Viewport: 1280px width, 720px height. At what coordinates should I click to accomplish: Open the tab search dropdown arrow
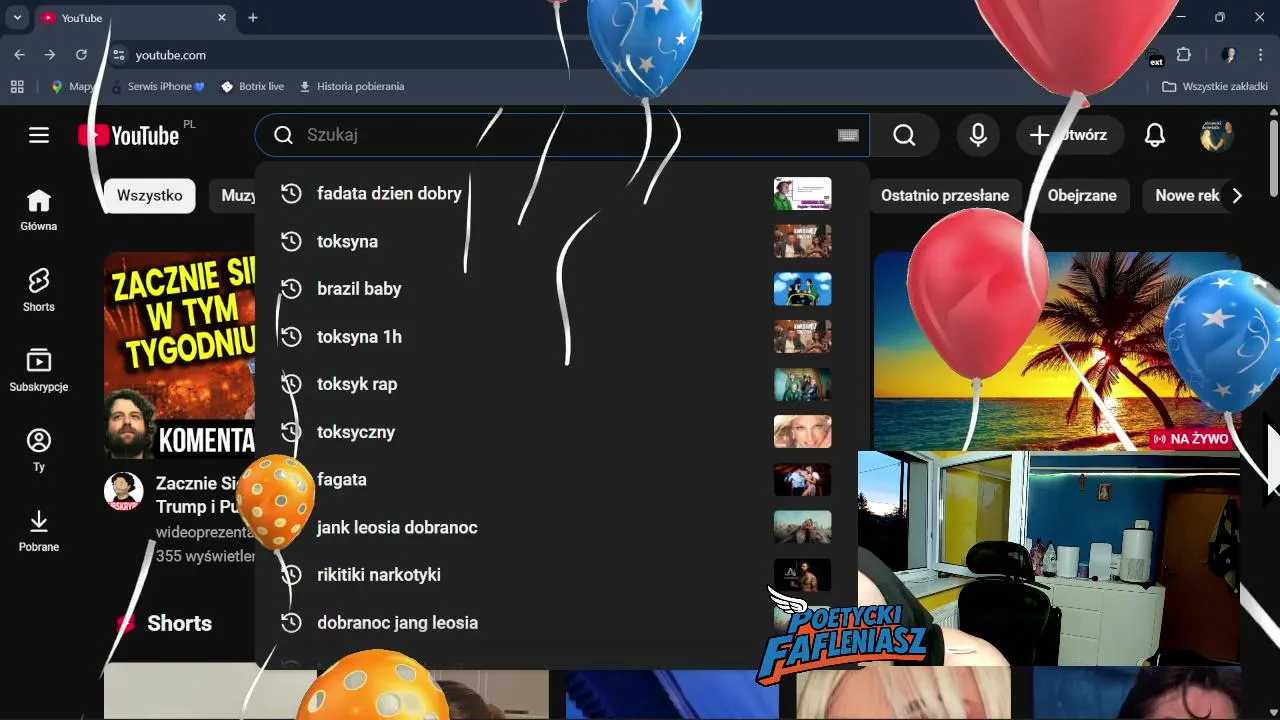click(17, 18)
